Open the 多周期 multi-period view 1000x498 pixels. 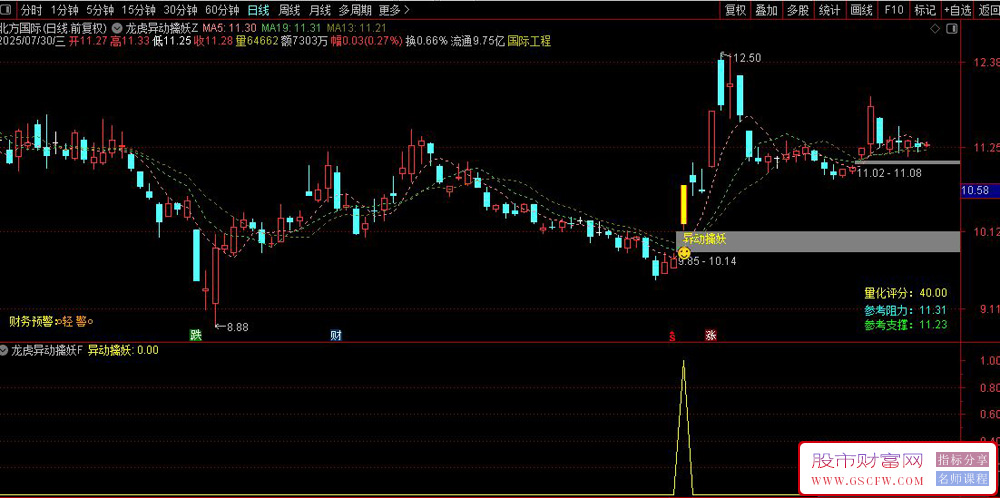pyautogui.click(x=355, y=10)
